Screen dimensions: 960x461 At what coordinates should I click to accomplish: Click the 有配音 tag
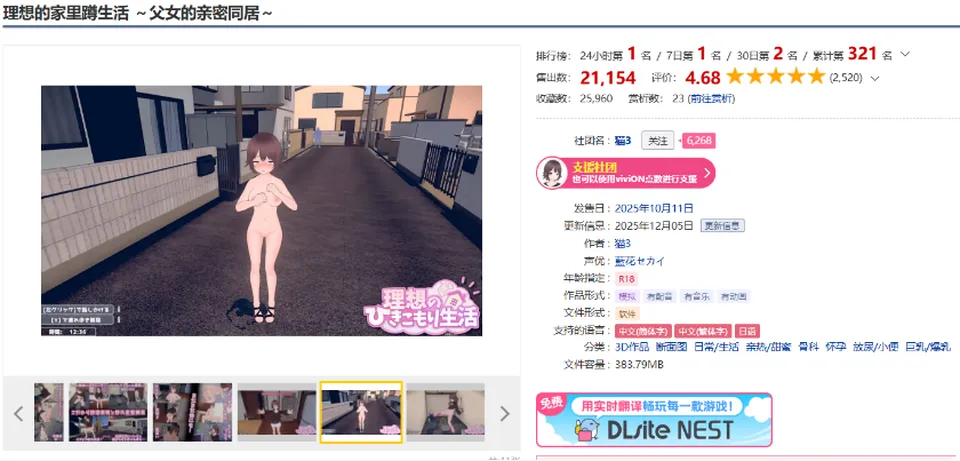tap(661, 296)
